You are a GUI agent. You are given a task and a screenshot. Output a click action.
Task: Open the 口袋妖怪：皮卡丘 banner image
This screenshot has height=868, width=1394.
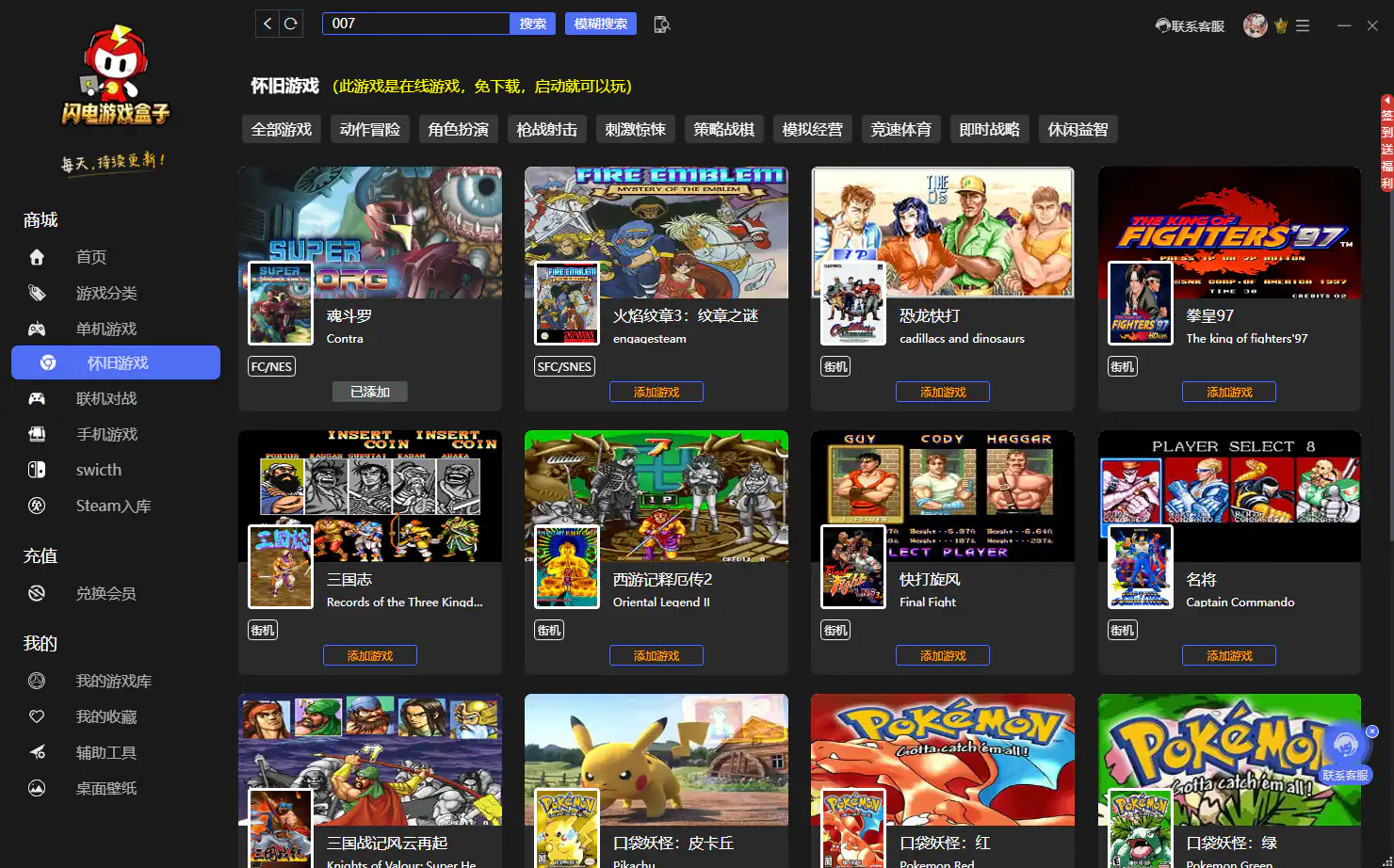(x=656, y=760)
